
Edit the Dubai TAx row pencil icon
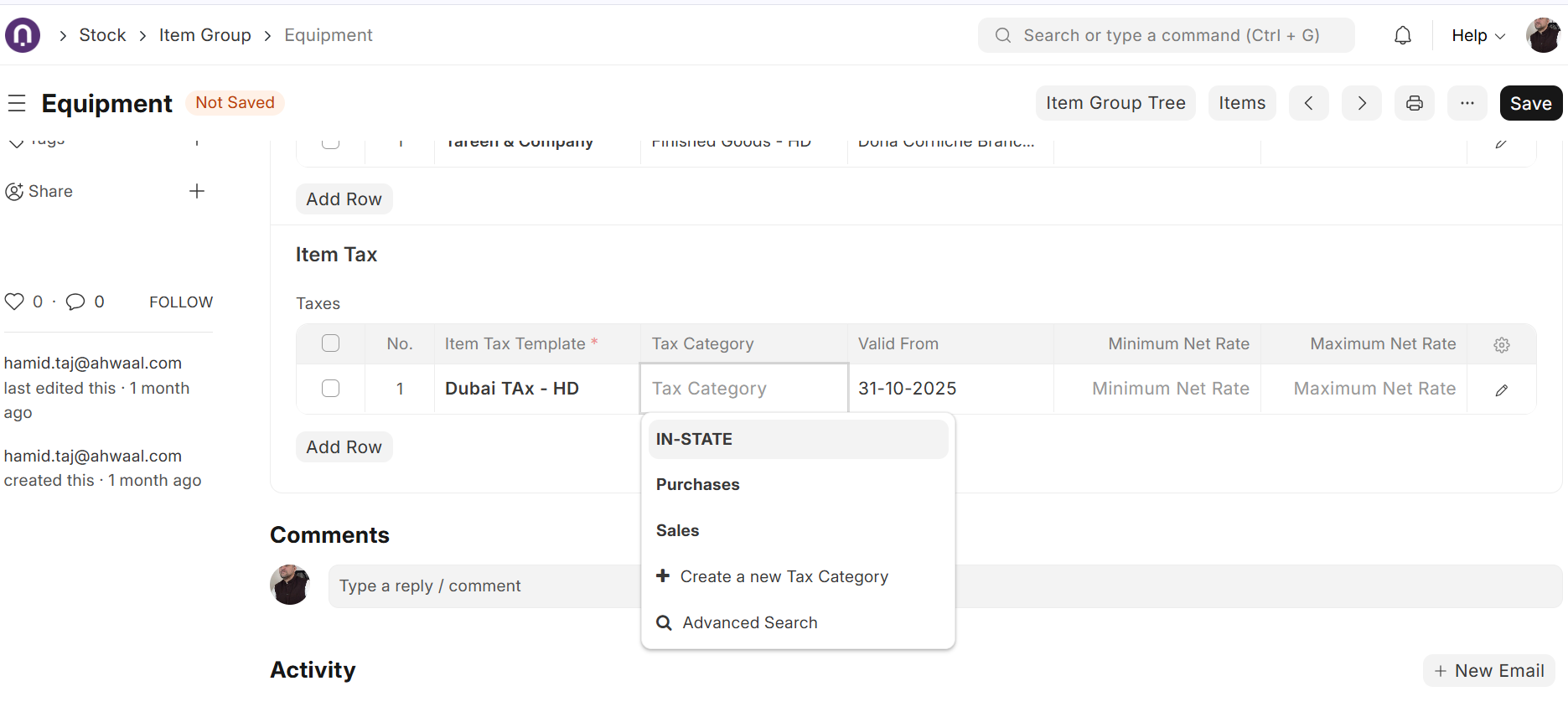pyautogui.click(x=1501, y=390)
